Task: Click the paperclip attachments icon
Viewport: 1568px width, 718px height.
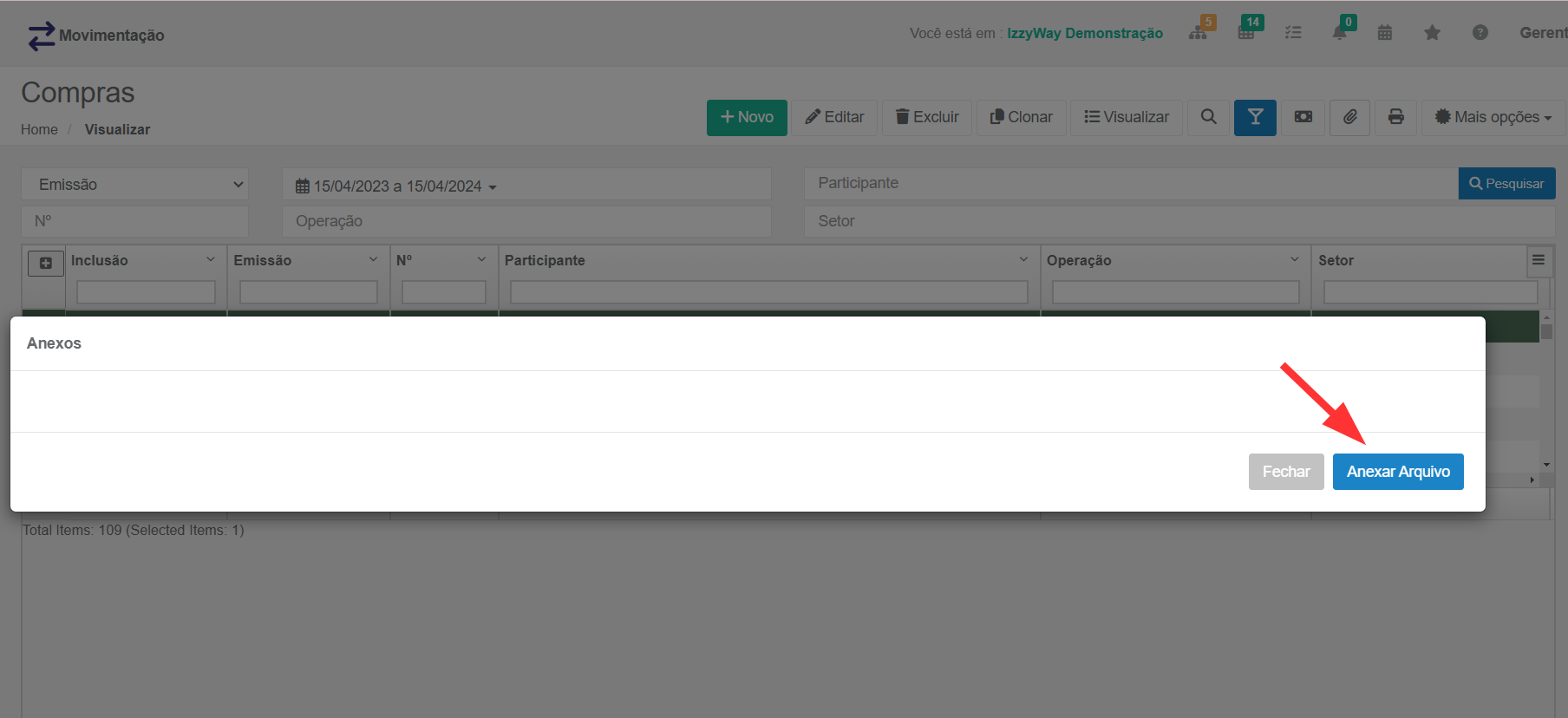Action: (1349, 117)
